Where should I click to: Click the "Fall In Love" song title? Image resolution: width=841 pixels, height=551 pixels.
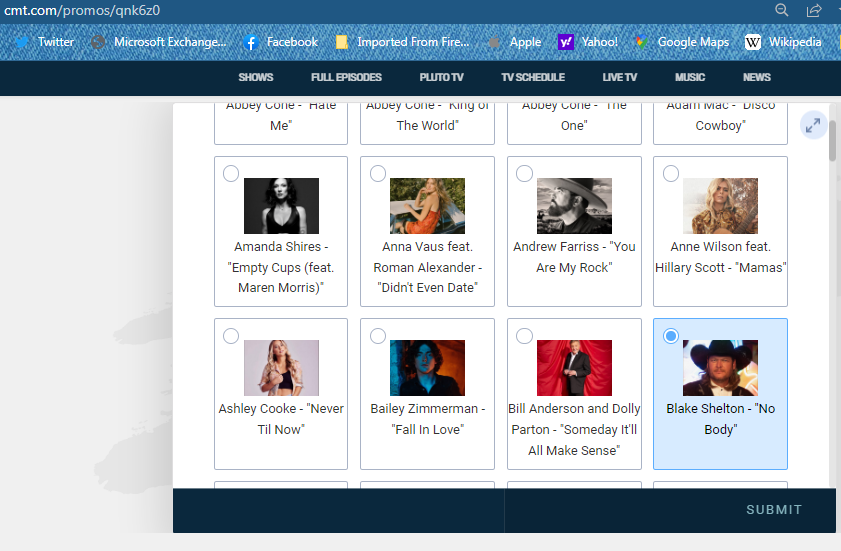(x=427, y=429)
